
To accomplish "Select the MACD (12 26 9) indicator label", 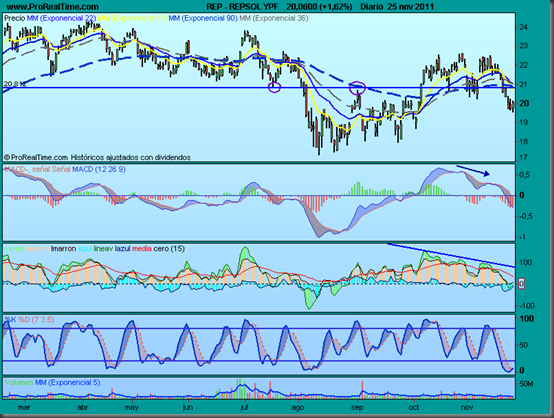I will click(x=99, y=169).
